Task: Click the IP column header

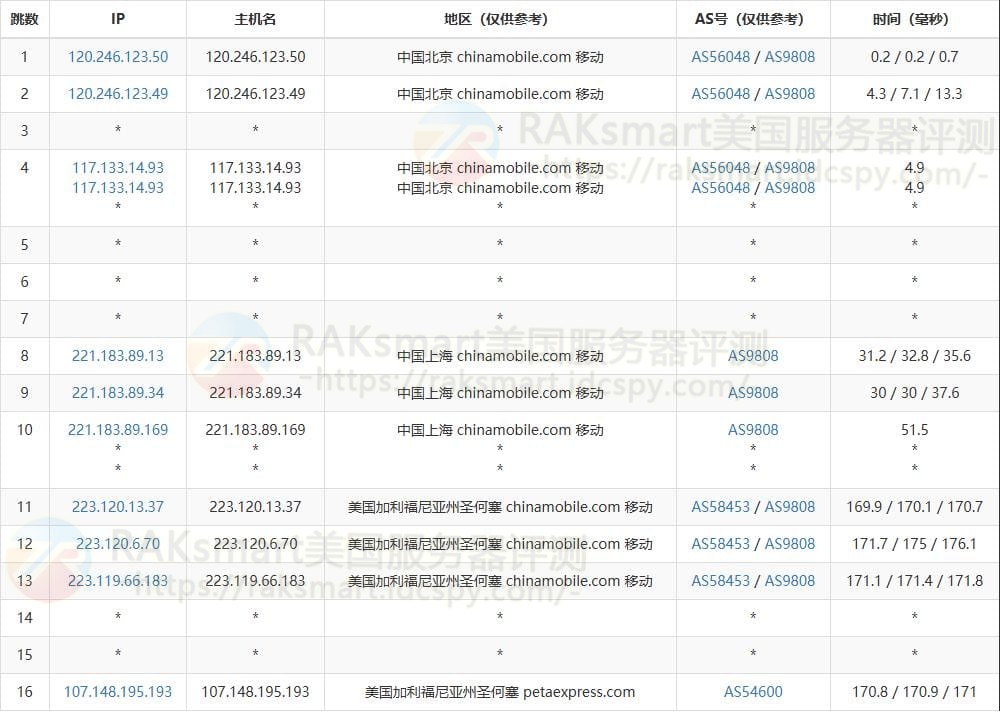Action: pos(118,19)
